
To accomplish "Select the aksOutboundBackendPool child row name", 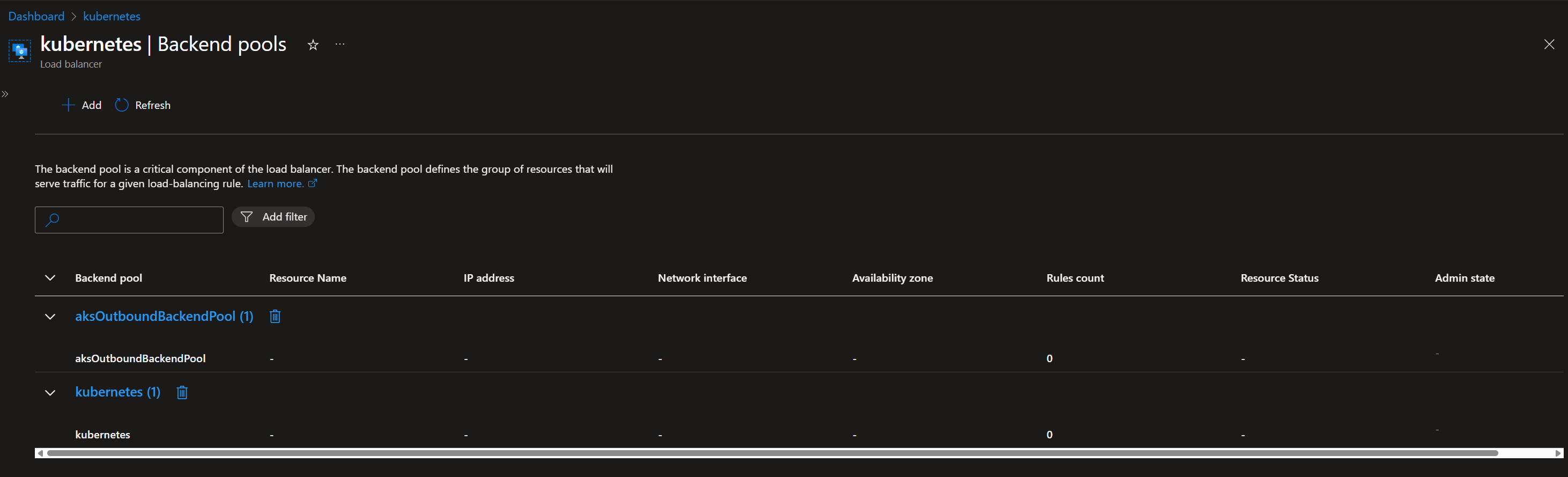I will click(140, 358).
